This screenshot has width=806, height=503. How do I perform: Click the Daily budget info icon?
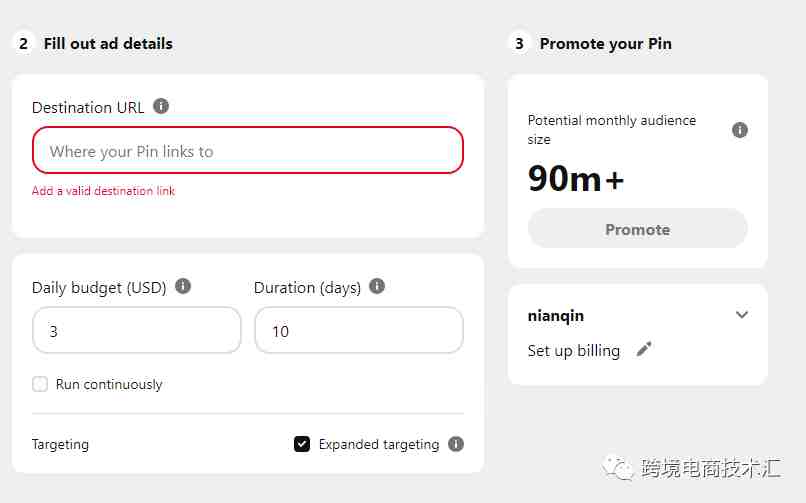(x=183, y=286)
